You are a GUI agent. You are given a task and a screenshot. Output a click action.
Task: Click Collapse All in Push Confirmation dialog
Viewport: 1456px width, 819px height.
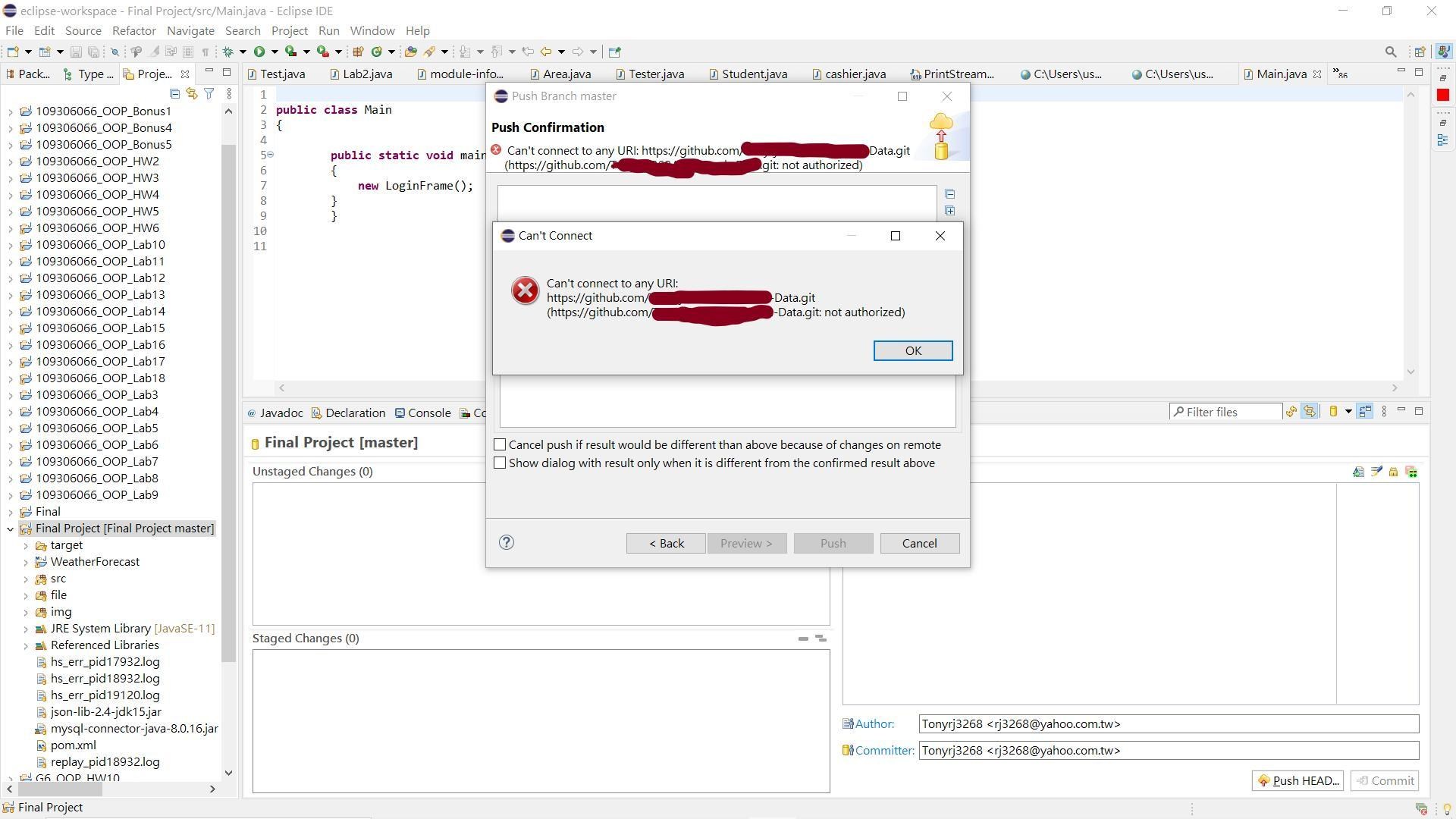point(949,194)
